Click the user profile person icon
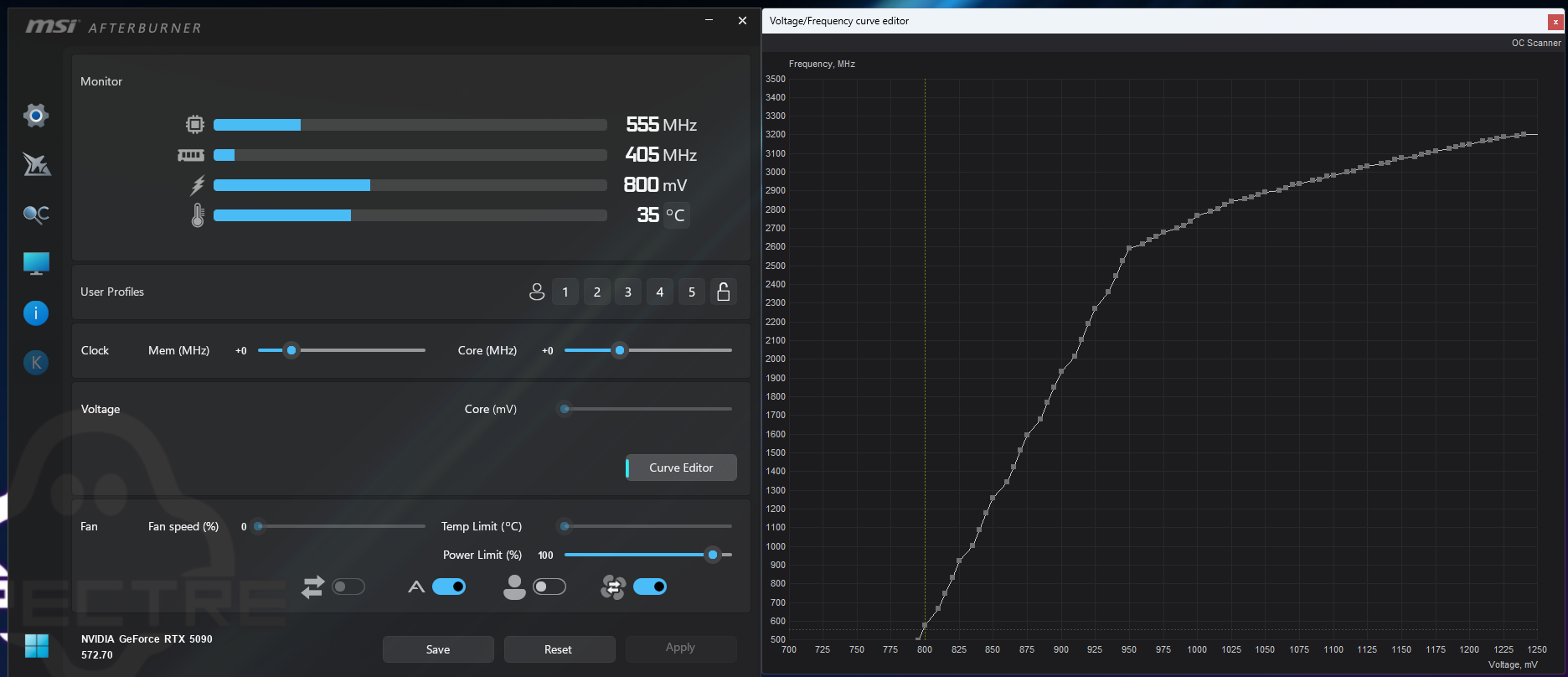 (537, 292)
